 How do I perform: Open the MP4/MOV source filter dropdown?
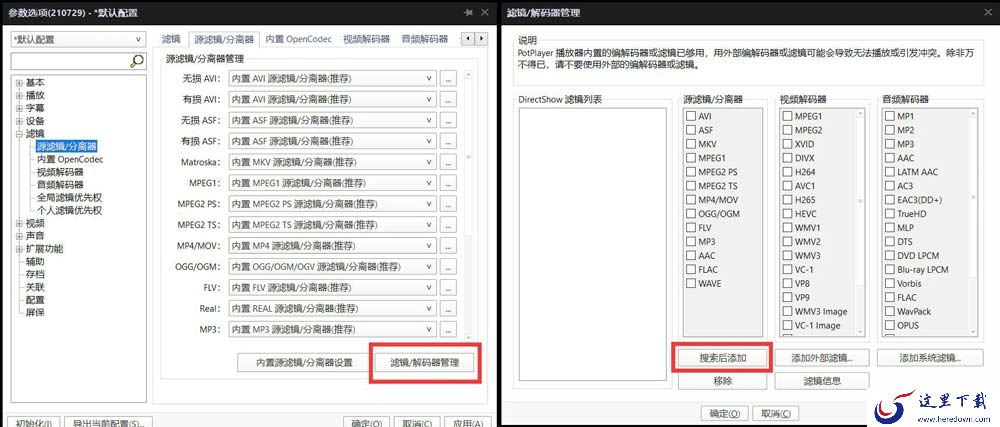[332, 246]
